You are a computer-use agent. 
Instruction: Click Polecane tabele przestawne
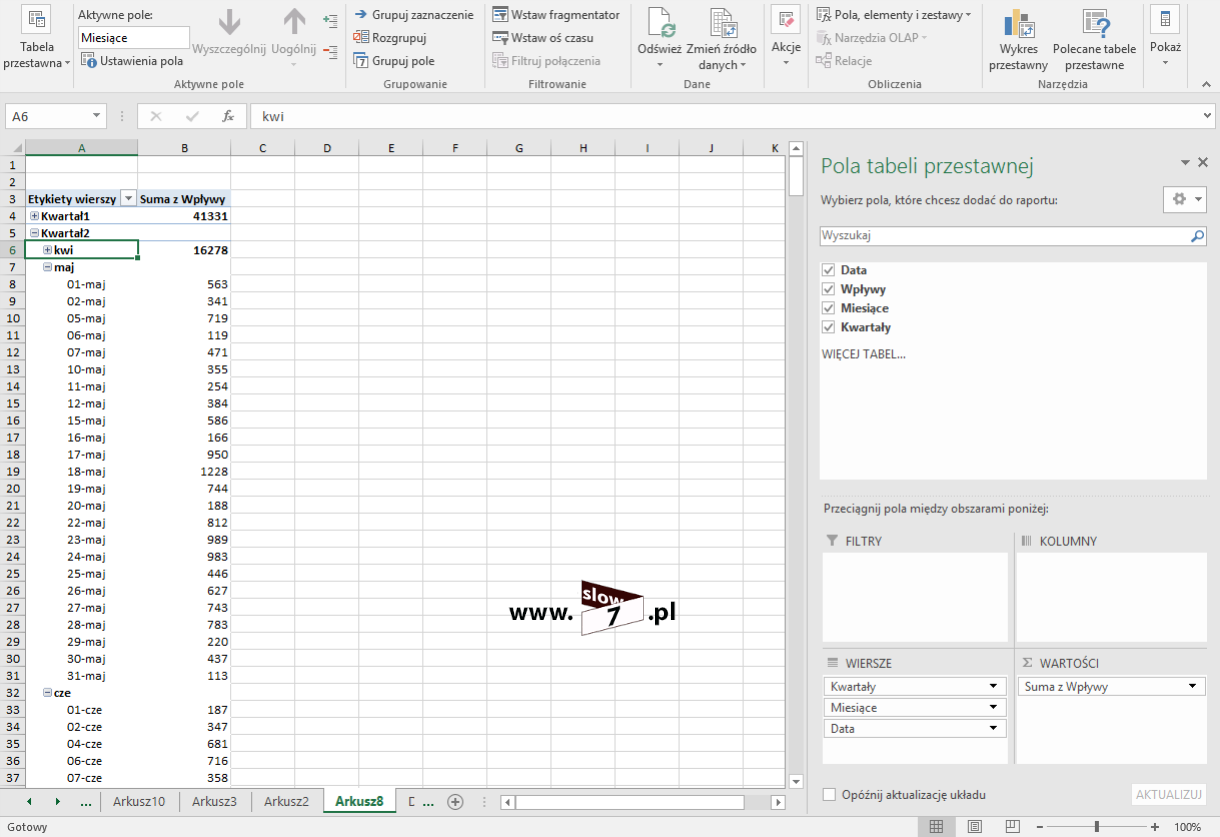(1094, 40)
